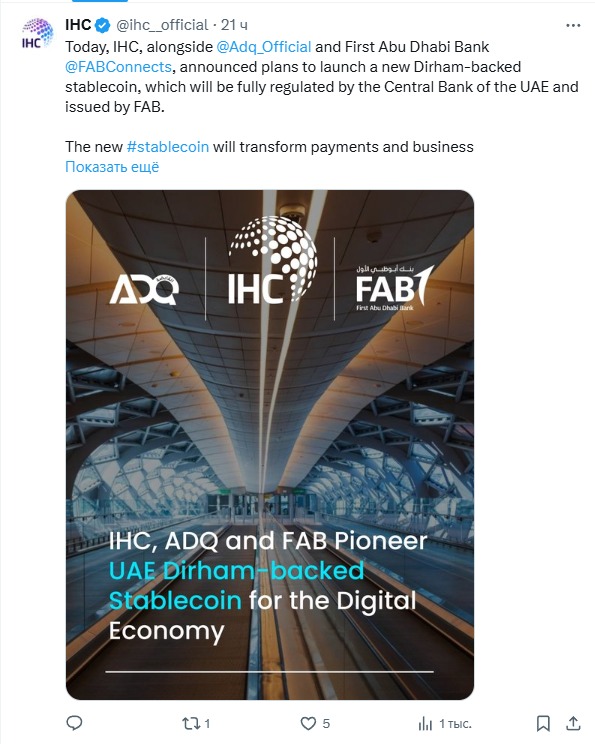Open the share upload icon
Screen dimensions: 595x744
pyautogui.click(x=573, y=723)
